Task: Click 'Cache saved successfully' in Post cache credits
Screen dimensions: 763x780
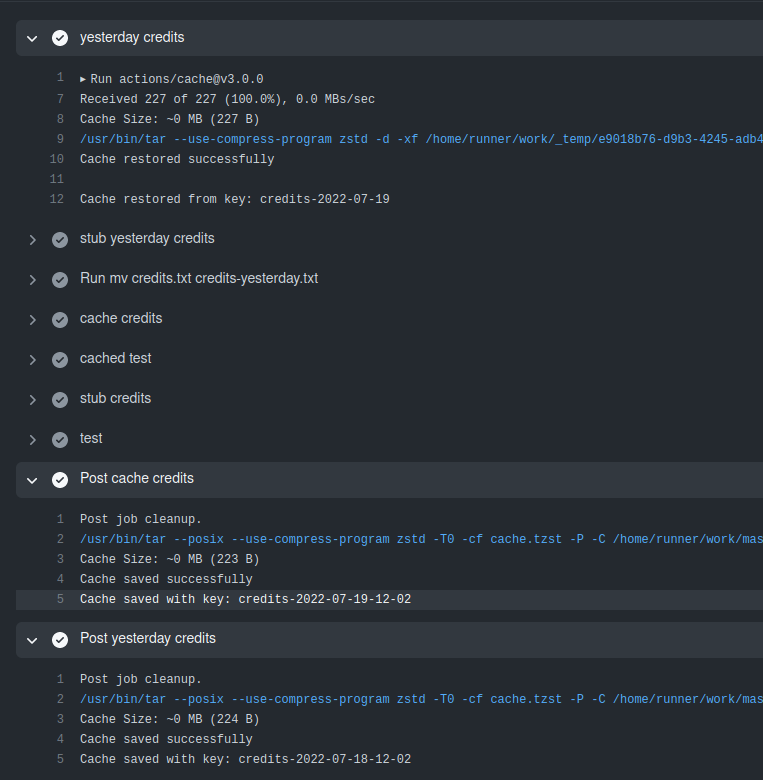Action: click(x=166, y=579)
